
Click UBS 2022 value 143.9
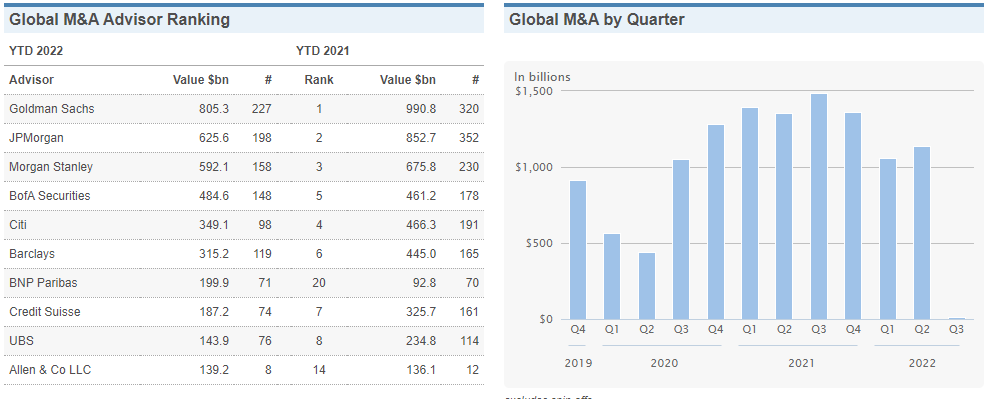click(x=214, y=341)
